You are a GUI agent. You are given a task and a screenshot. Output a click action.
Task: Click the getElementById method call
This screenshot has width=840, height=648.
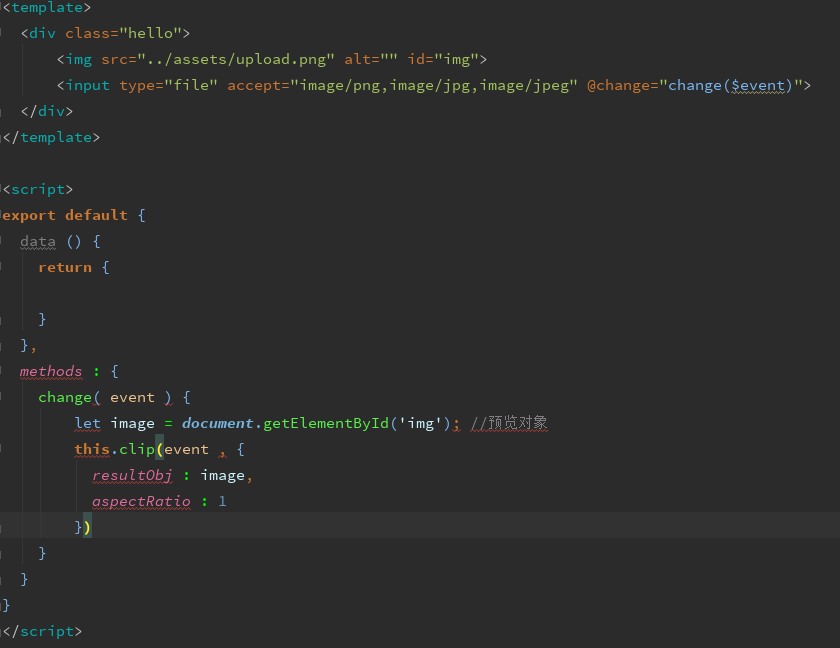point(326,423)
